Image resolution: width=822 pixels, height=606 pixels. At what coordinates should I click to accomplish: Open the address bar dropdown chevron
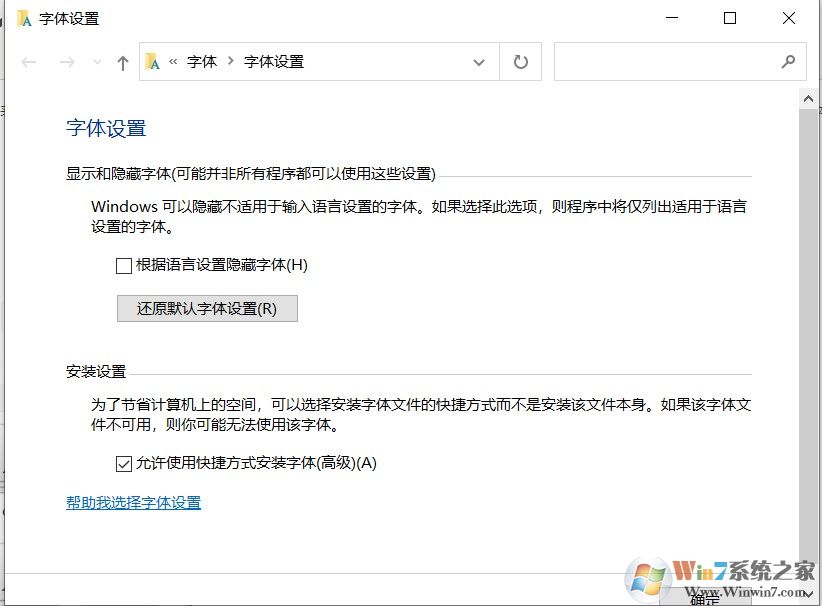tap(479, 61)
